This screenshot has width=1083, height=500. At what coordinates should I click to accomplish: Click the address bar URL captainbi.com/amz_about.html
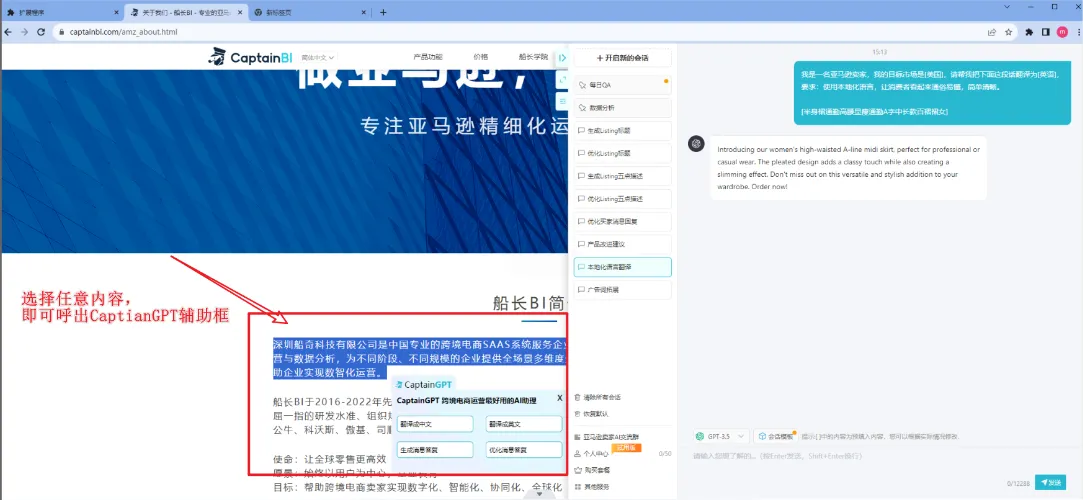tap(124, 32)
